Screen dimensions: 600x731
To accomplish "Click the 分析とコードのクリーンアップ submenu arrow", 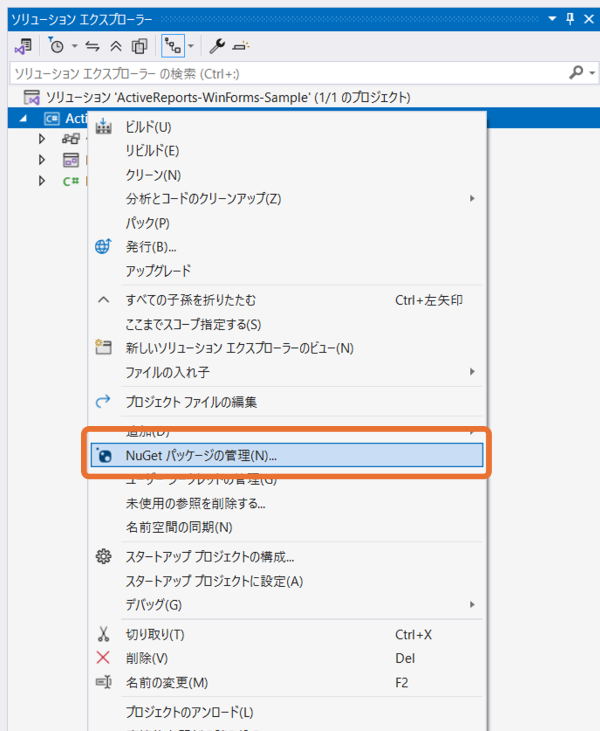I will [x=472, y=198].
